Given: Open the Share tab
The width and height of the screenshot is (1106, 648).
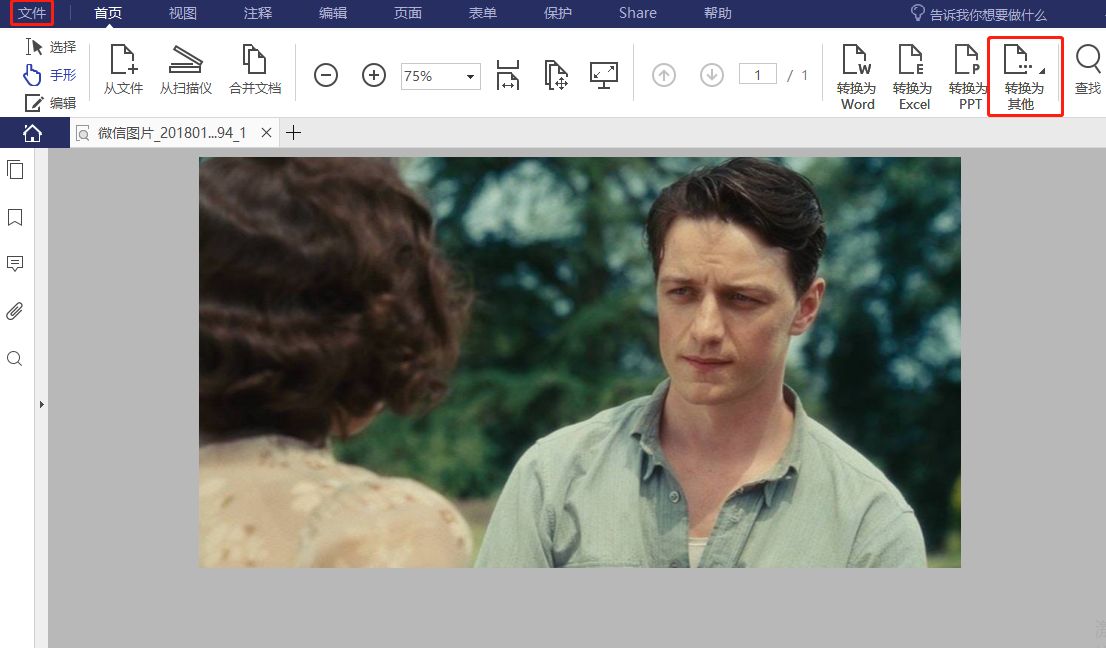Looking at the screenshot, I should [638, 13].
